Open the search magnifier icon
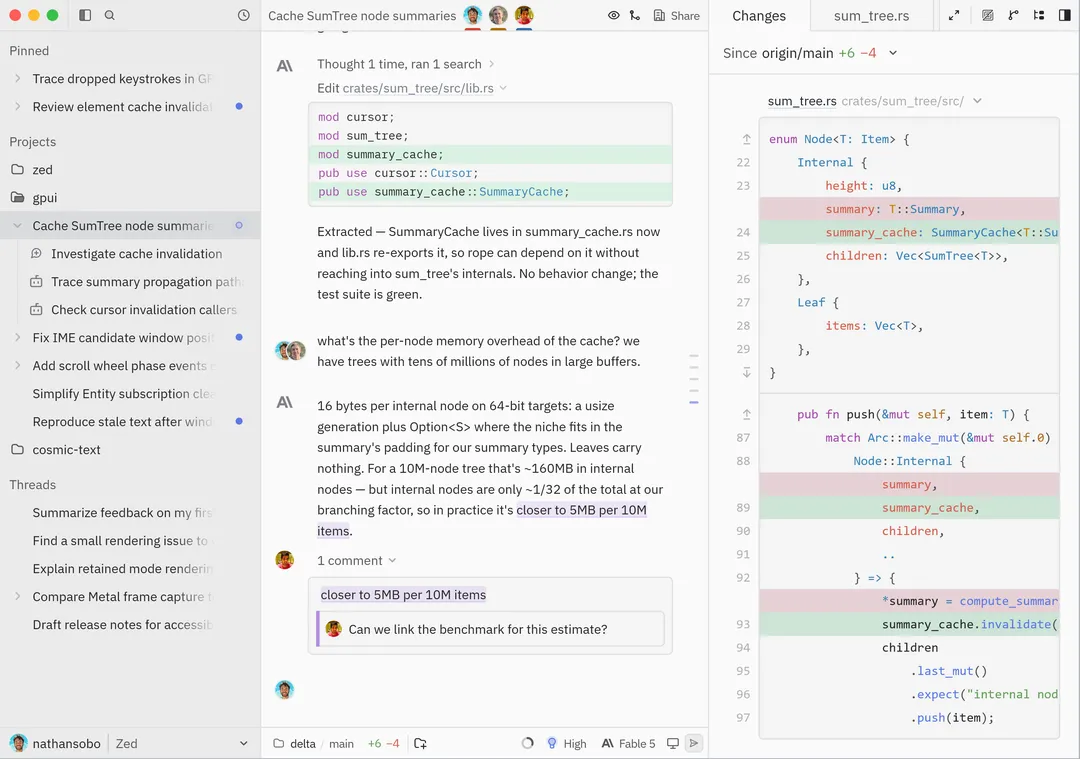 point(110,15)
